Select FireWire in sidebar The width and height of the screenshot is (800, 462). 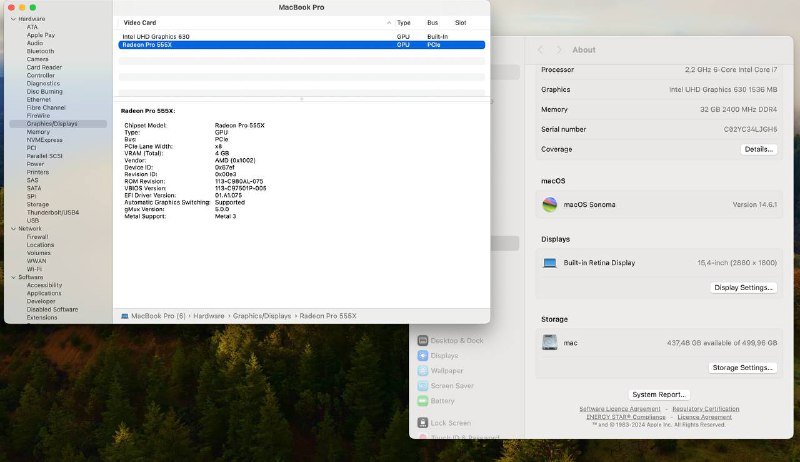(38, 116)
